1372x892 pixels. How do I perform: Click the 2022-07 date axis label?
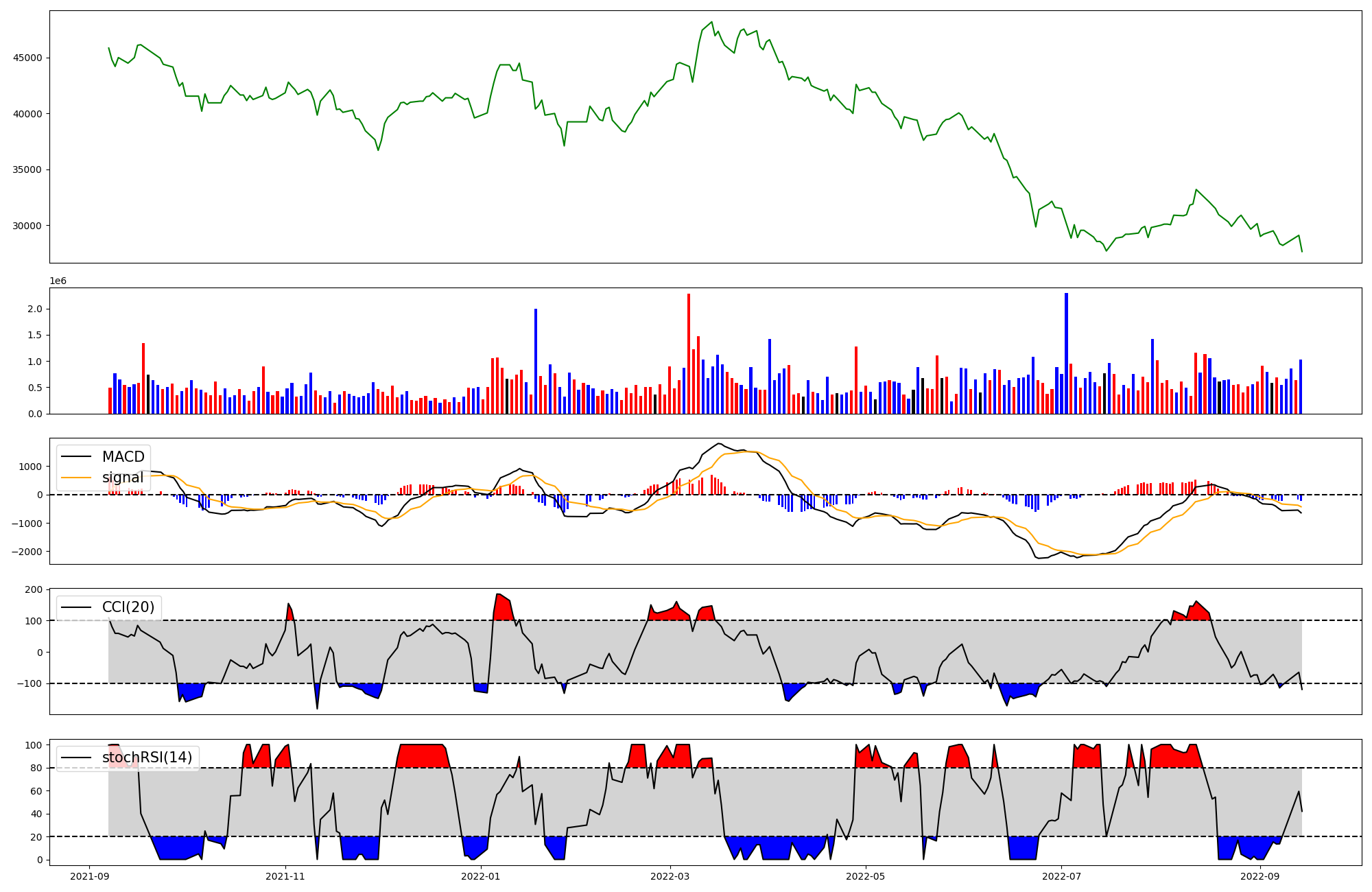1061,876
